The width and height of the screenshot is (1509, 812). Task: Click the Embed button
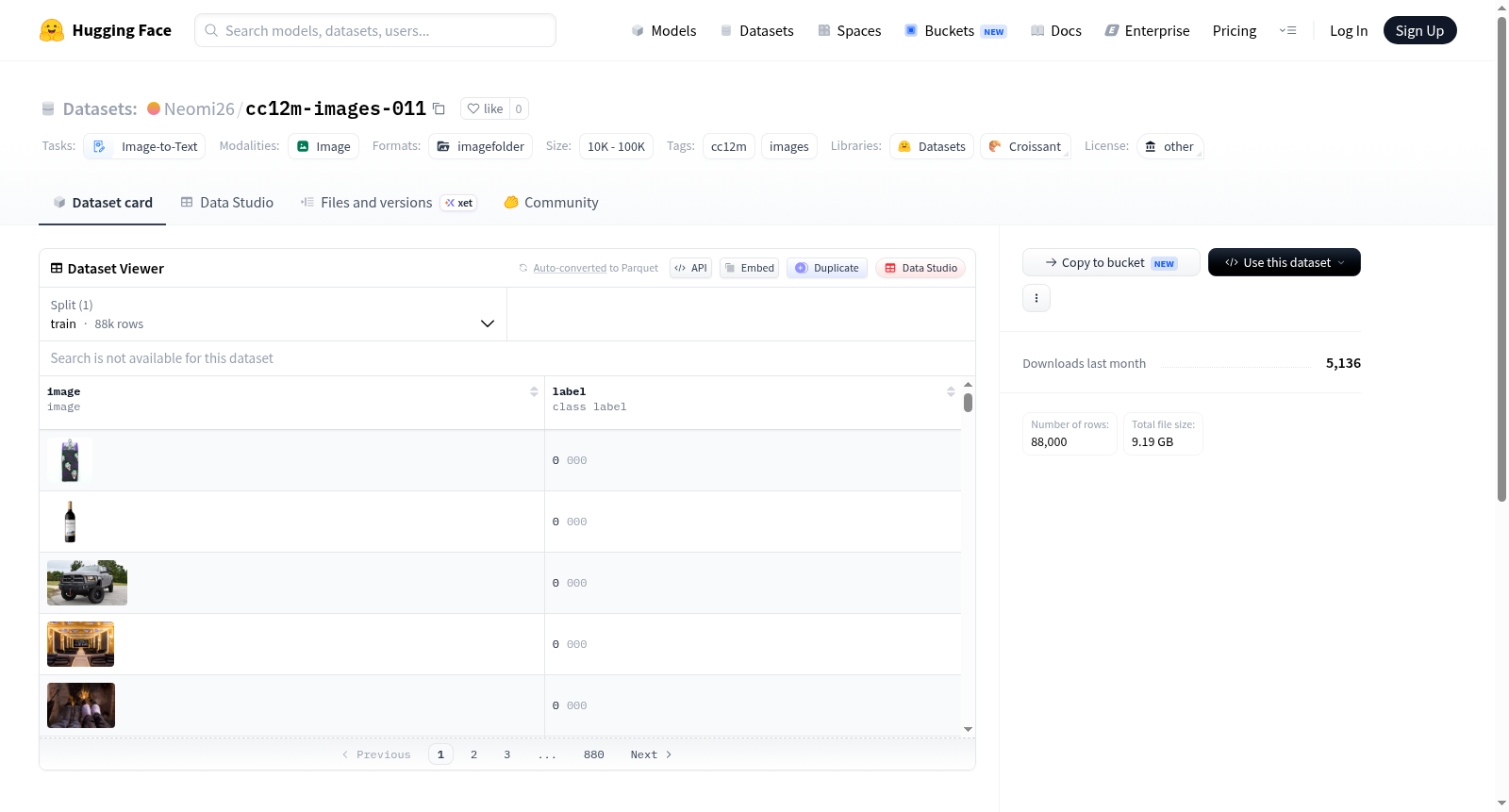coord(750,268)
